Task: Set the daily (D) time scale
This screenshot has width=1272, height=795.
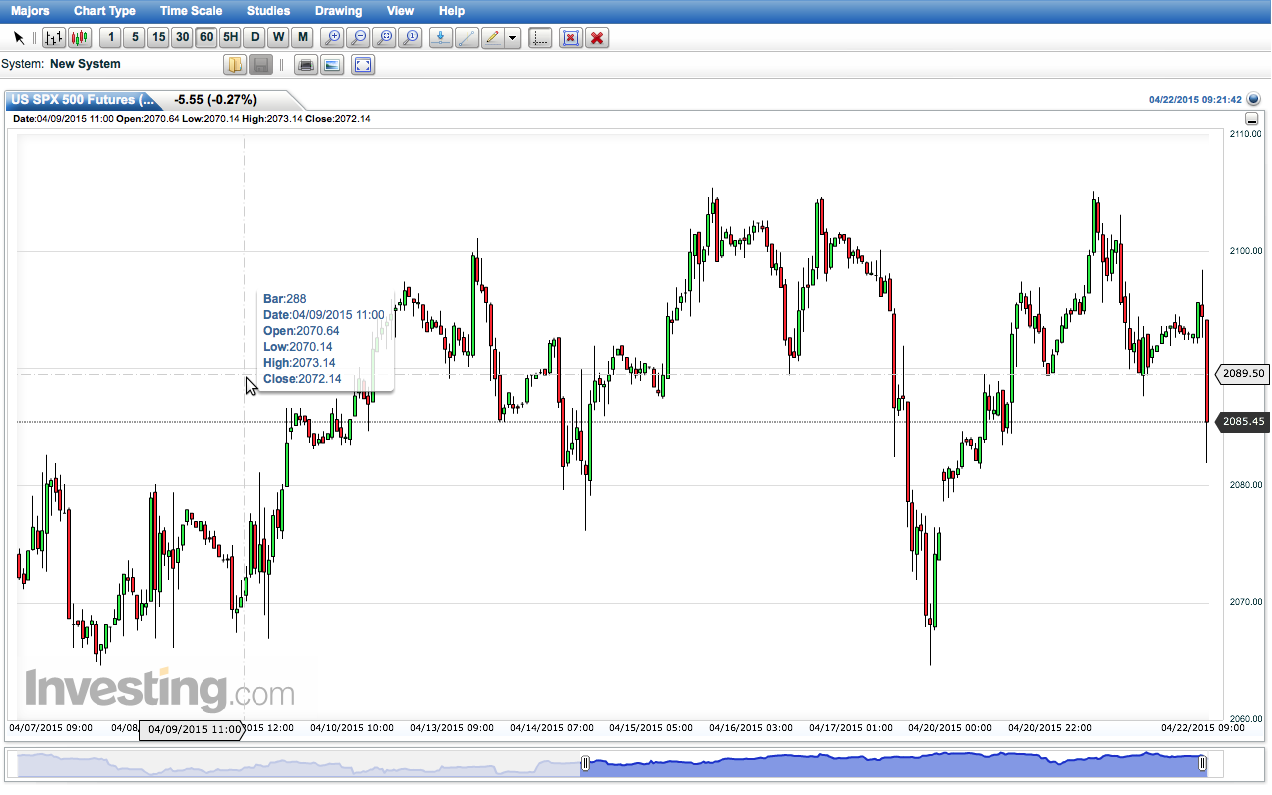Action: [254, 38]
